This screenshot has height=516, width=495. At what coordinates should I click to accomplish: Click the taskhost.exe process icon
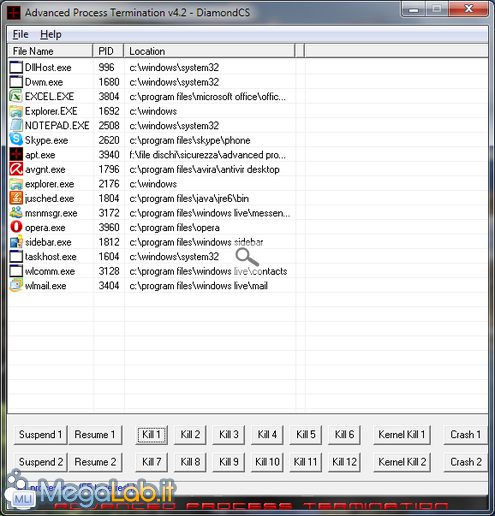coord(16,257)
